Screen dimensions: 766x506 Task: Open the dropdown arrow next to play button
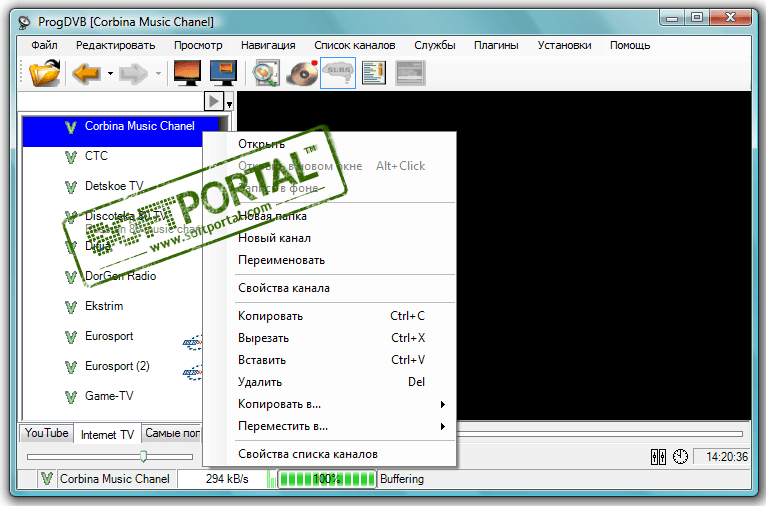click(229, 102)
